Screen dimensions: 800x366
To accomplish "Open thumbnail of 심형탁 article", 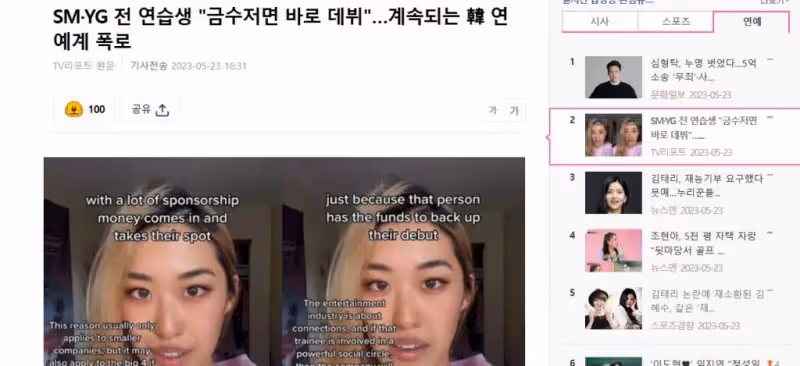I will coord(613,77).
